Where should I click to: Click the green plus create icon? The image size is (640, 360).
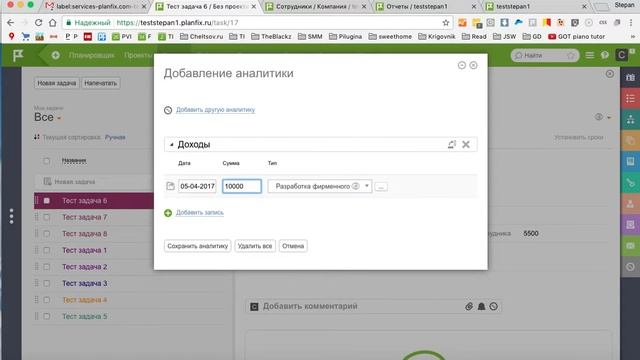coord(56,55)
